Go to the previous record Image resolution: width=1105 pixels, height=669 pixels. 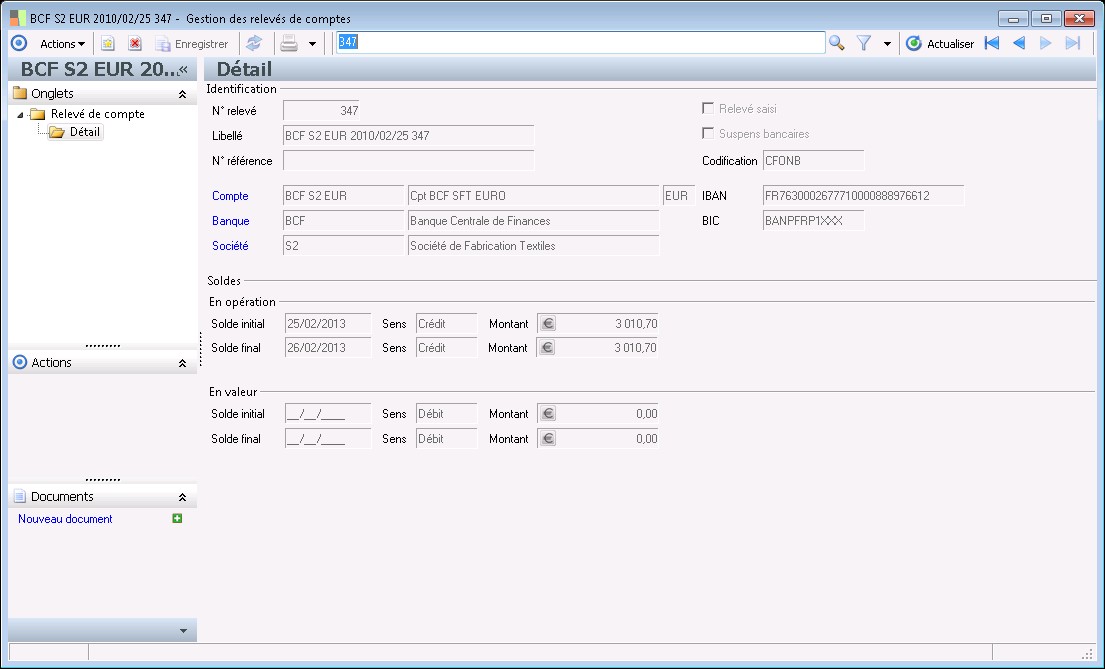pyautogui.click(x=1019, y=43)
